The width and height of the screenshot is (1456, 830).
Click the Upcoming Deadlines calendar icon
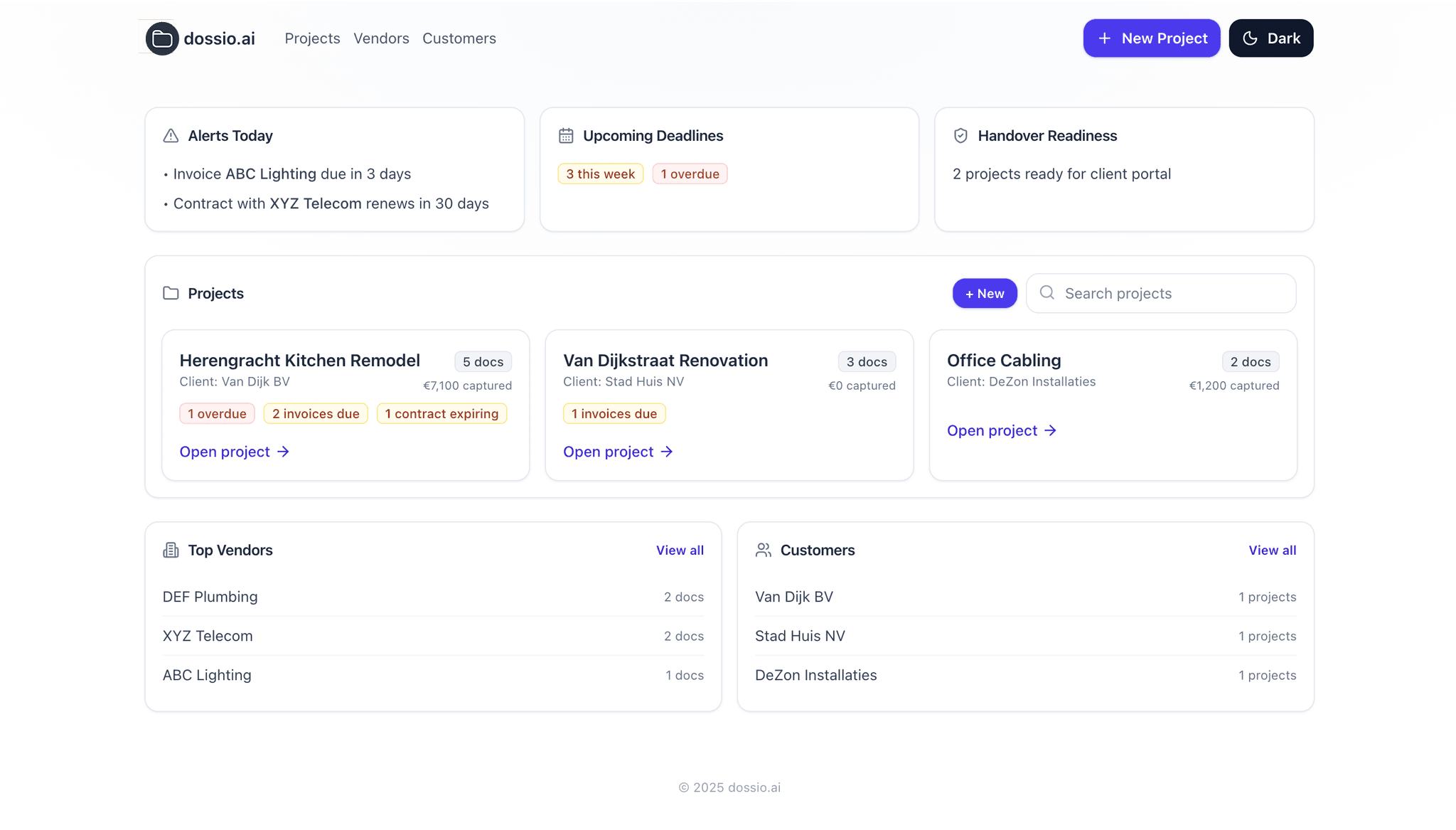coord(566,136)
